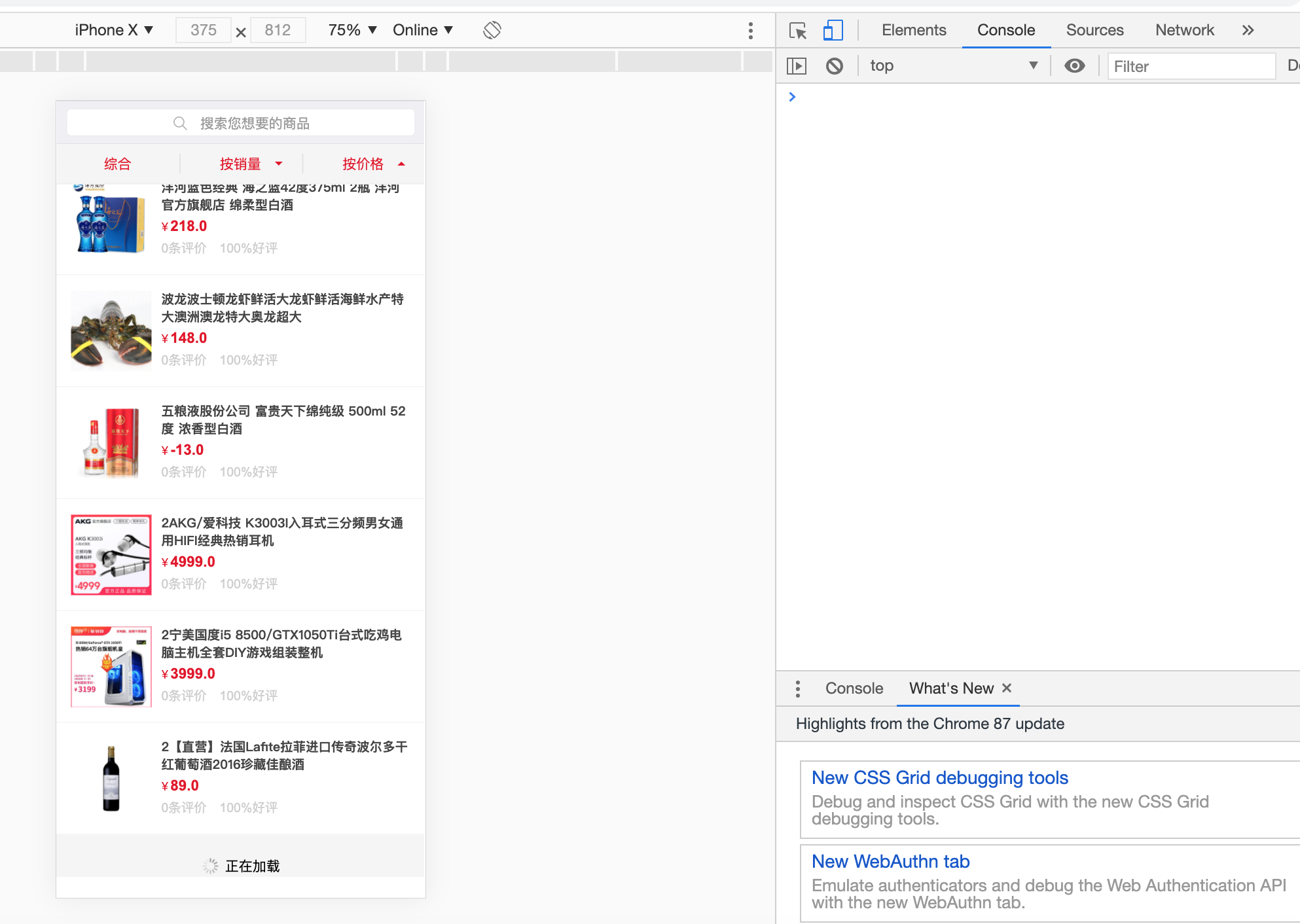
Task: Toggle the live expression eye icon
Action: pyautogui.click(x=1075, y=65)
